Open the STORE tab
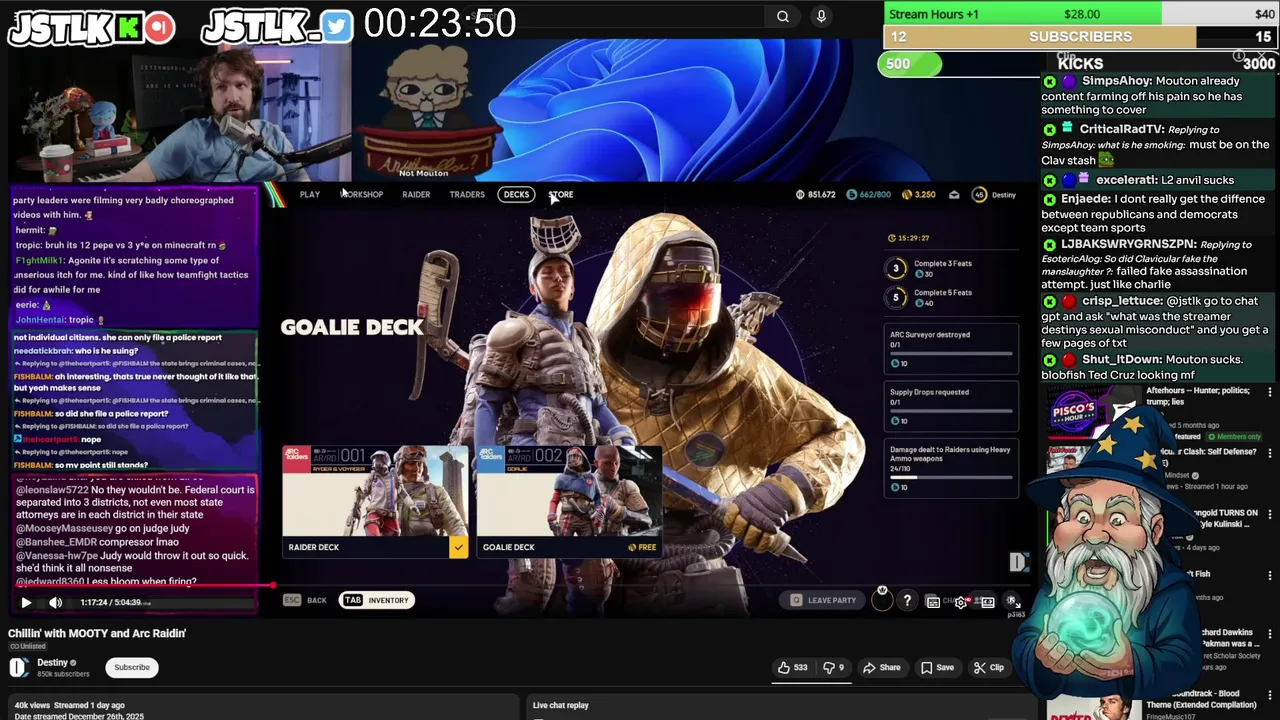The height and width of the screenshot is (720, 1280). pos(561,195)
